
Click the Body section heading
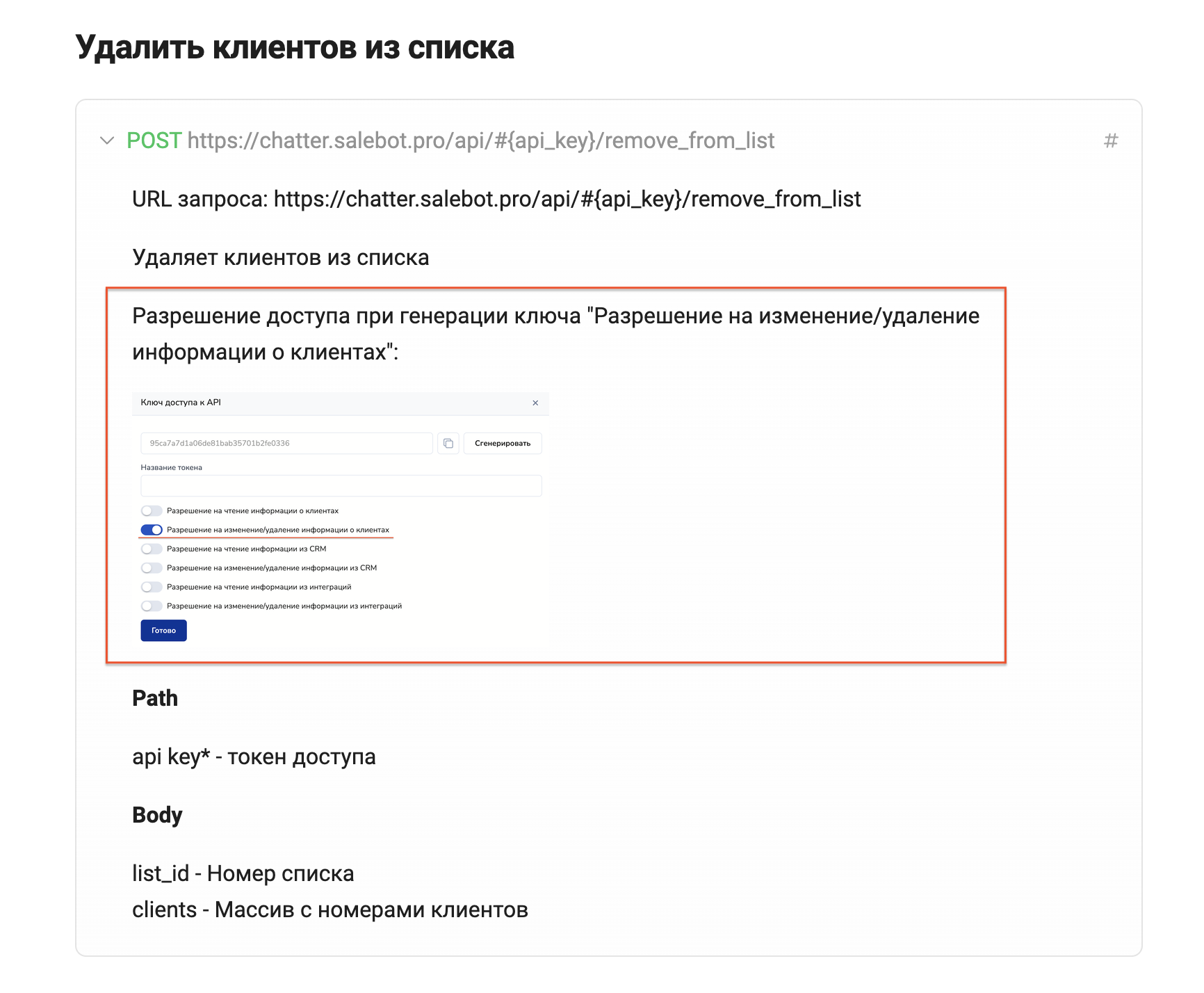click(x=157, y=815)
